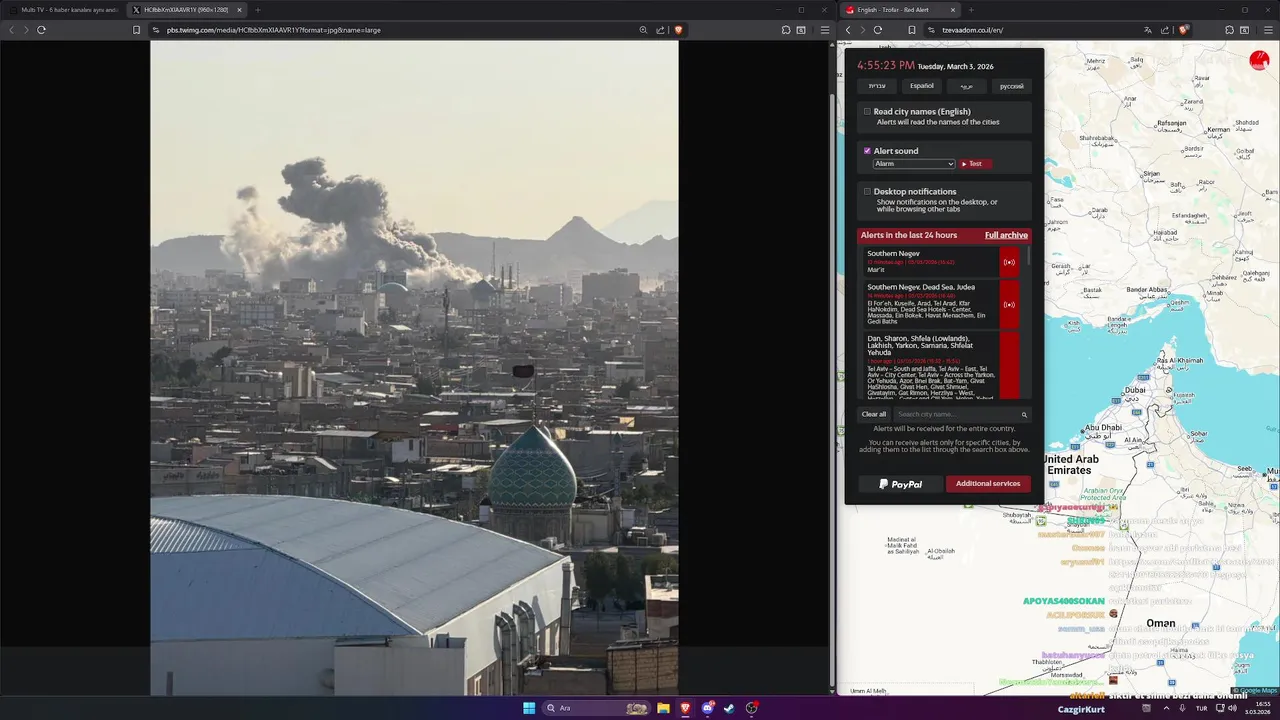Open Brave browser from taskbar
The height and width of the screenshot is (720, 1280).
pos(686,708)
